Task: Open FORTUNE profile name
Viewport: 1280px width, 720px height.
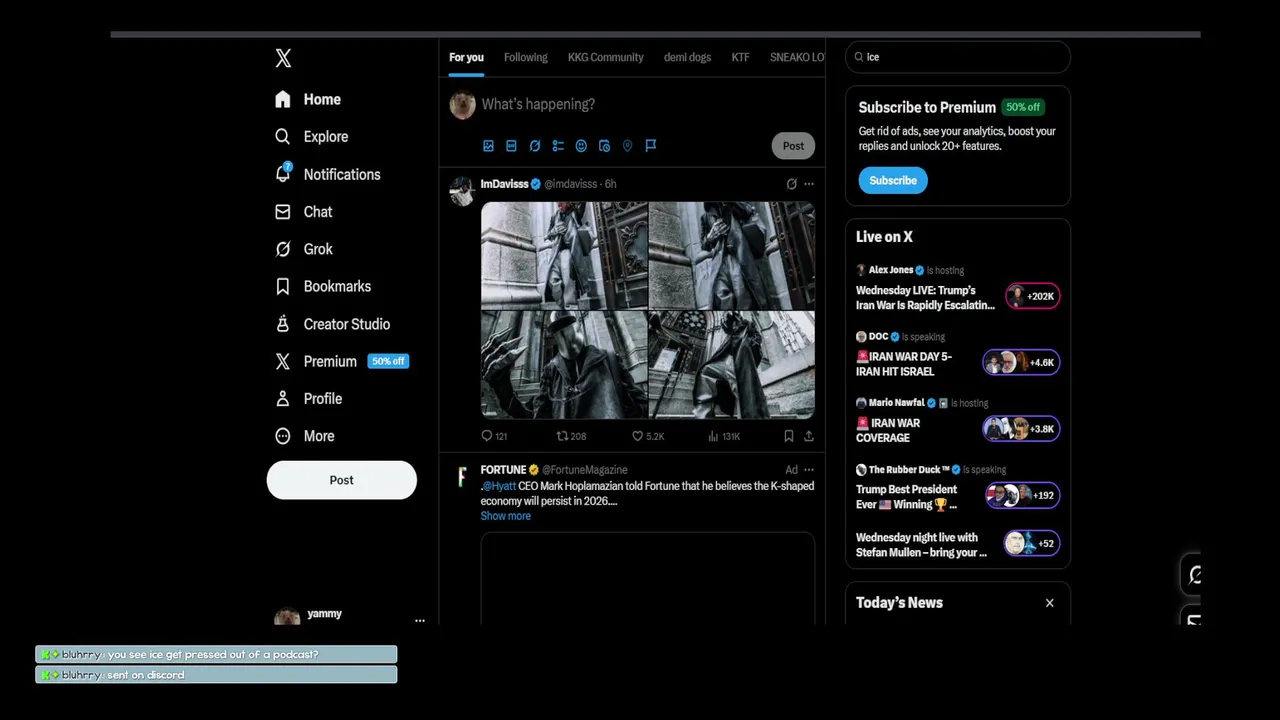Action: tap(503, 470)
